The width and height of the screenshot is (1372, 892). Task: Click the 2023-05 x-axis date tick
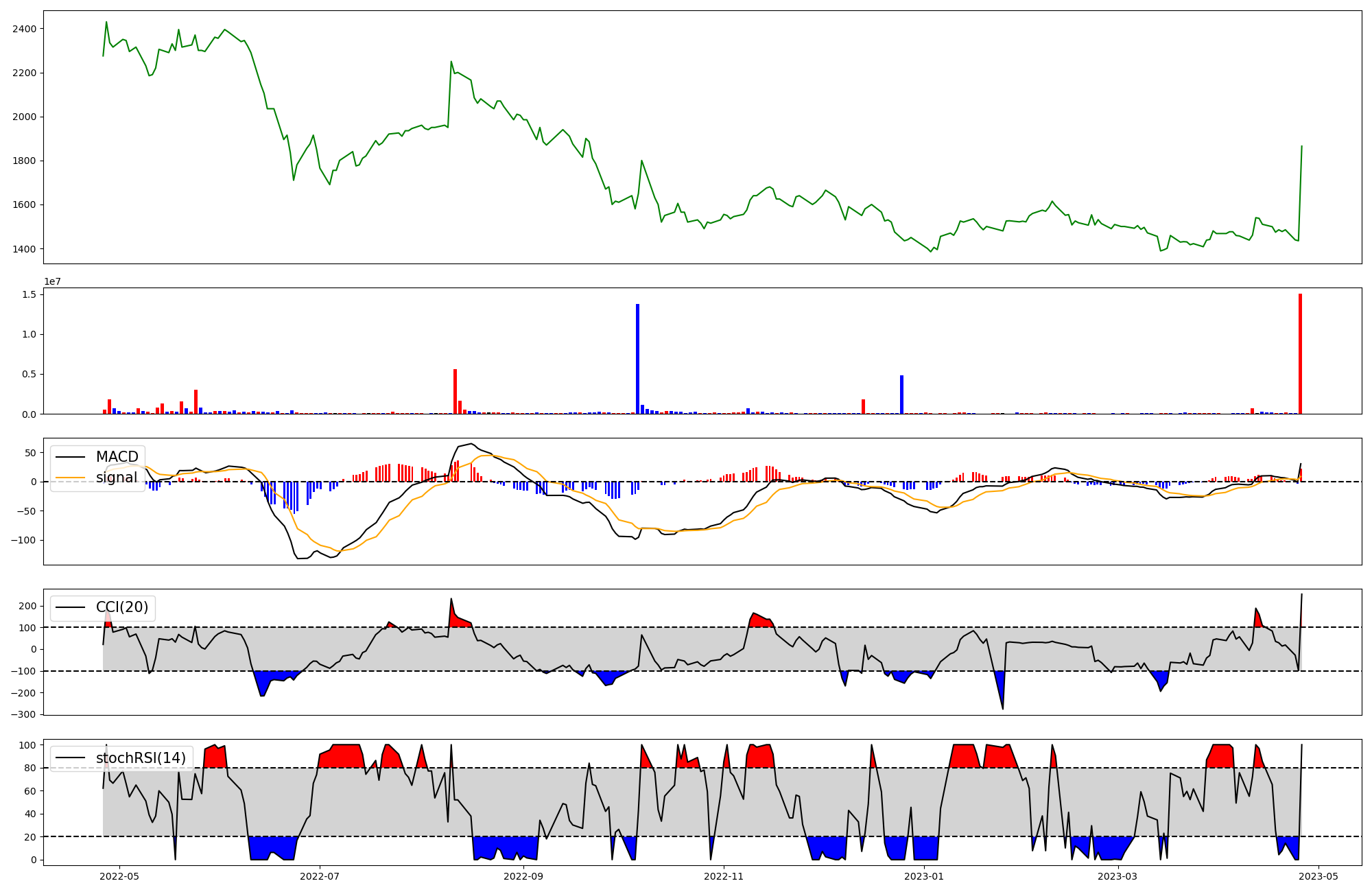pyautogui.click(x=1318, y=876)
